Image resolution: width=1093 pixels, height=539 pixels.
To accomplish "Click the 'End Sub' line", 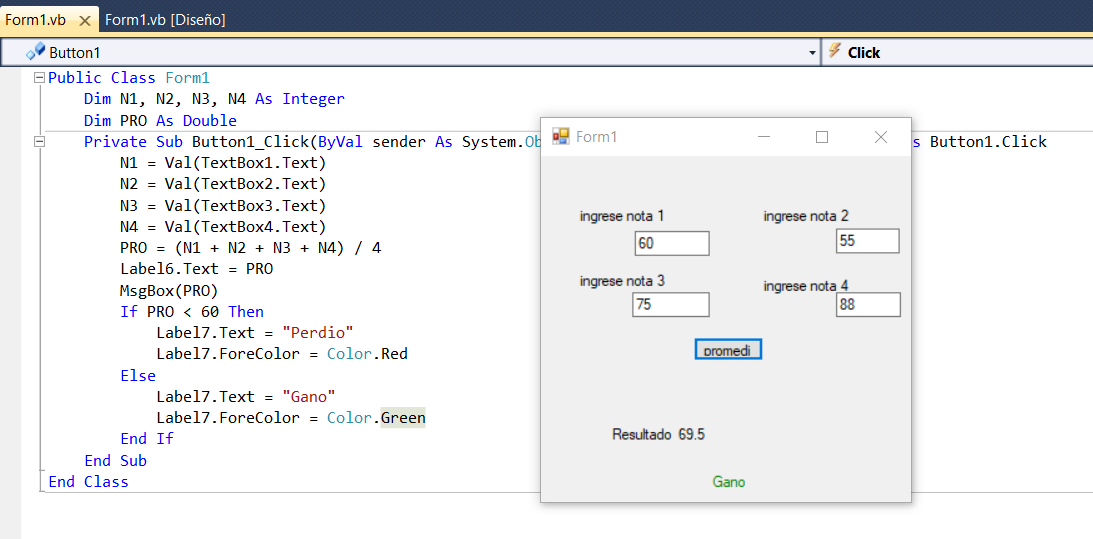I will point(115,461).
